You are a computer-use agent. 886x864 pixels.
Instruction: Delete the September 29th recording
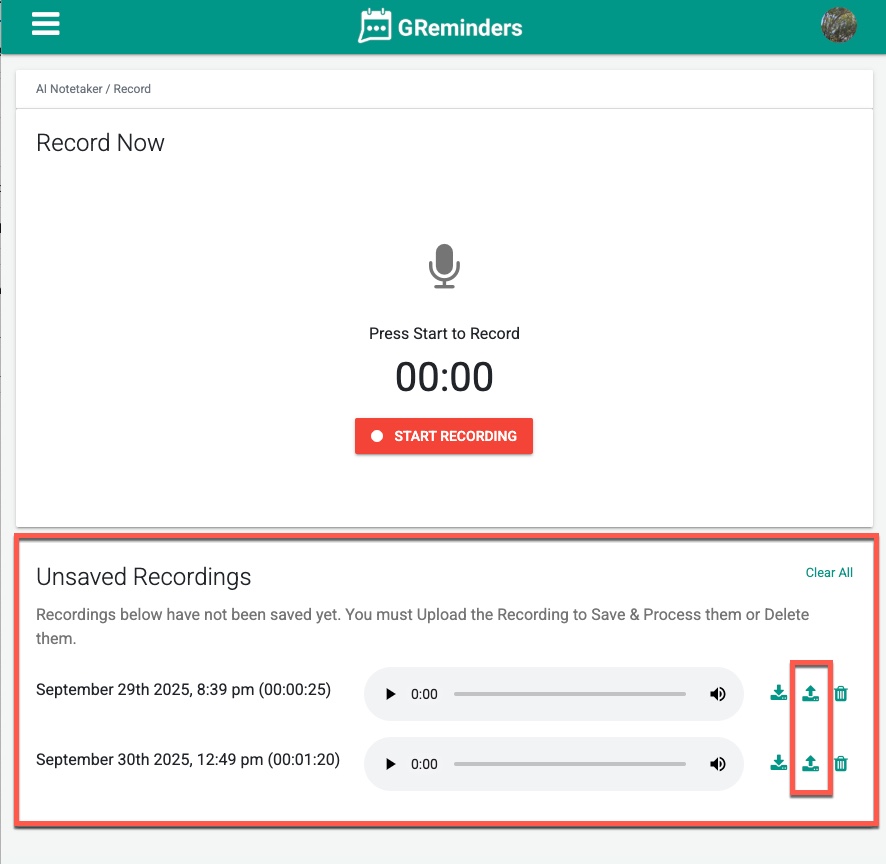coord(841,693)
